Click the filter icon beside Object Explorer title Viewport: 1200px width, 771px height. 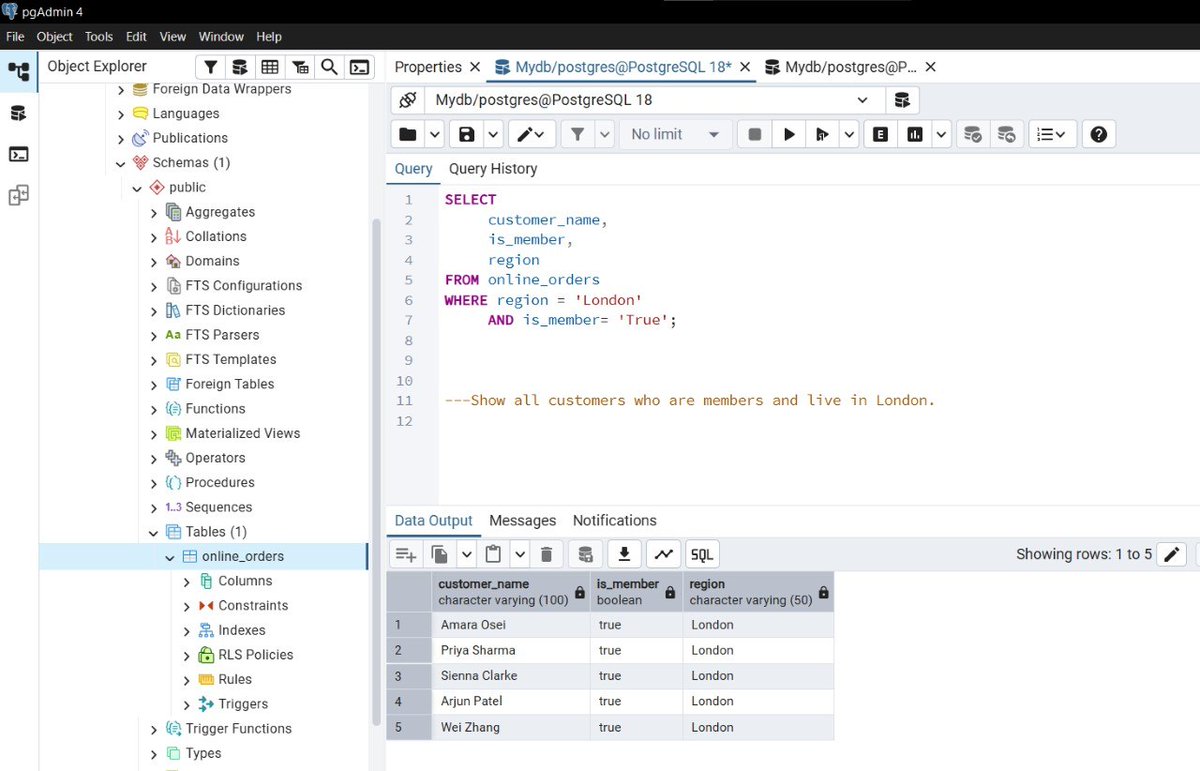point(210,67)
